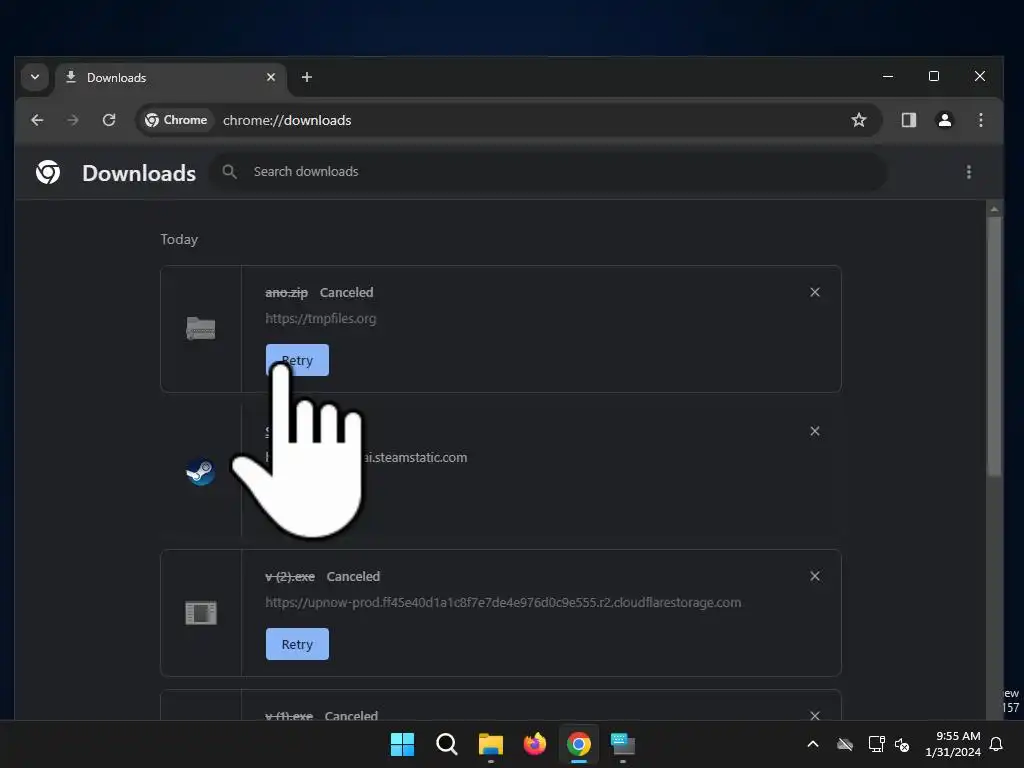The width and height of the screenshot is (1024, 768).
Task: Bookmark this page with the star icon
Action: point(859,120)
